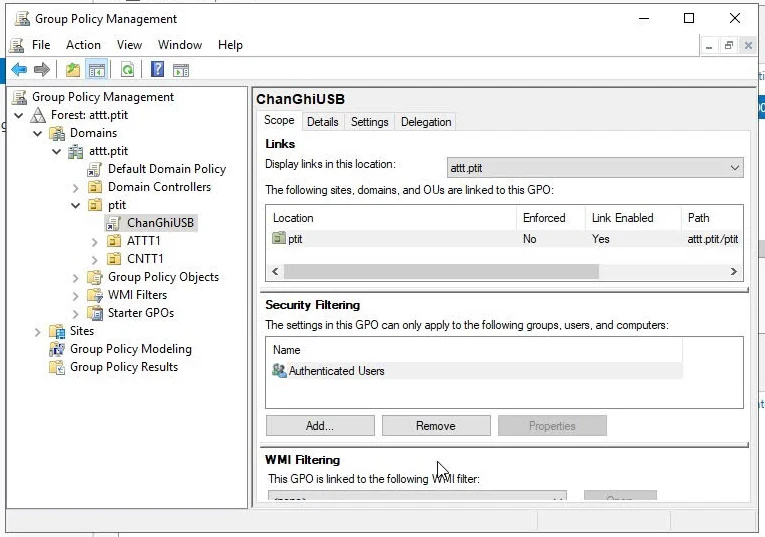Click the attt.ptit domain icon in tree
Image resolution: width=765 pixels, height=537 pixels.
(x=76, y=151)
